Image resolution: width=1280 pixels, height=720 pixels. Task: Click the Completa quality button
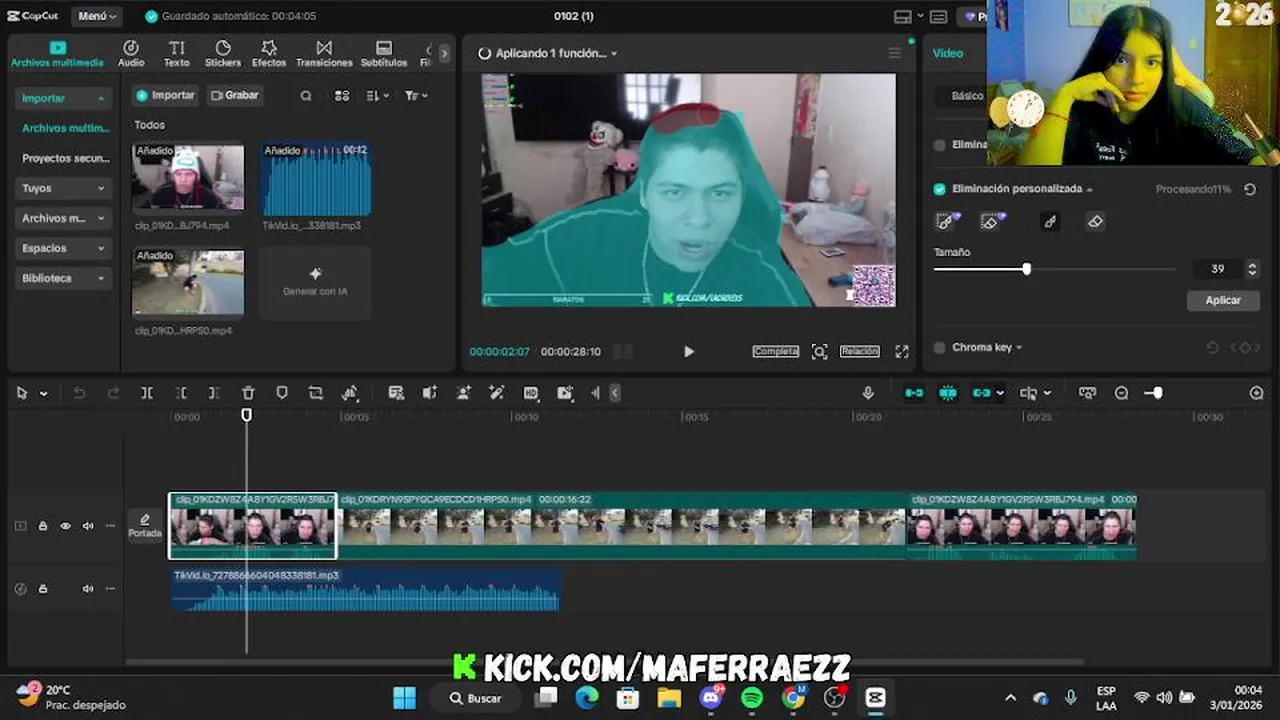[x=776, y=351]
